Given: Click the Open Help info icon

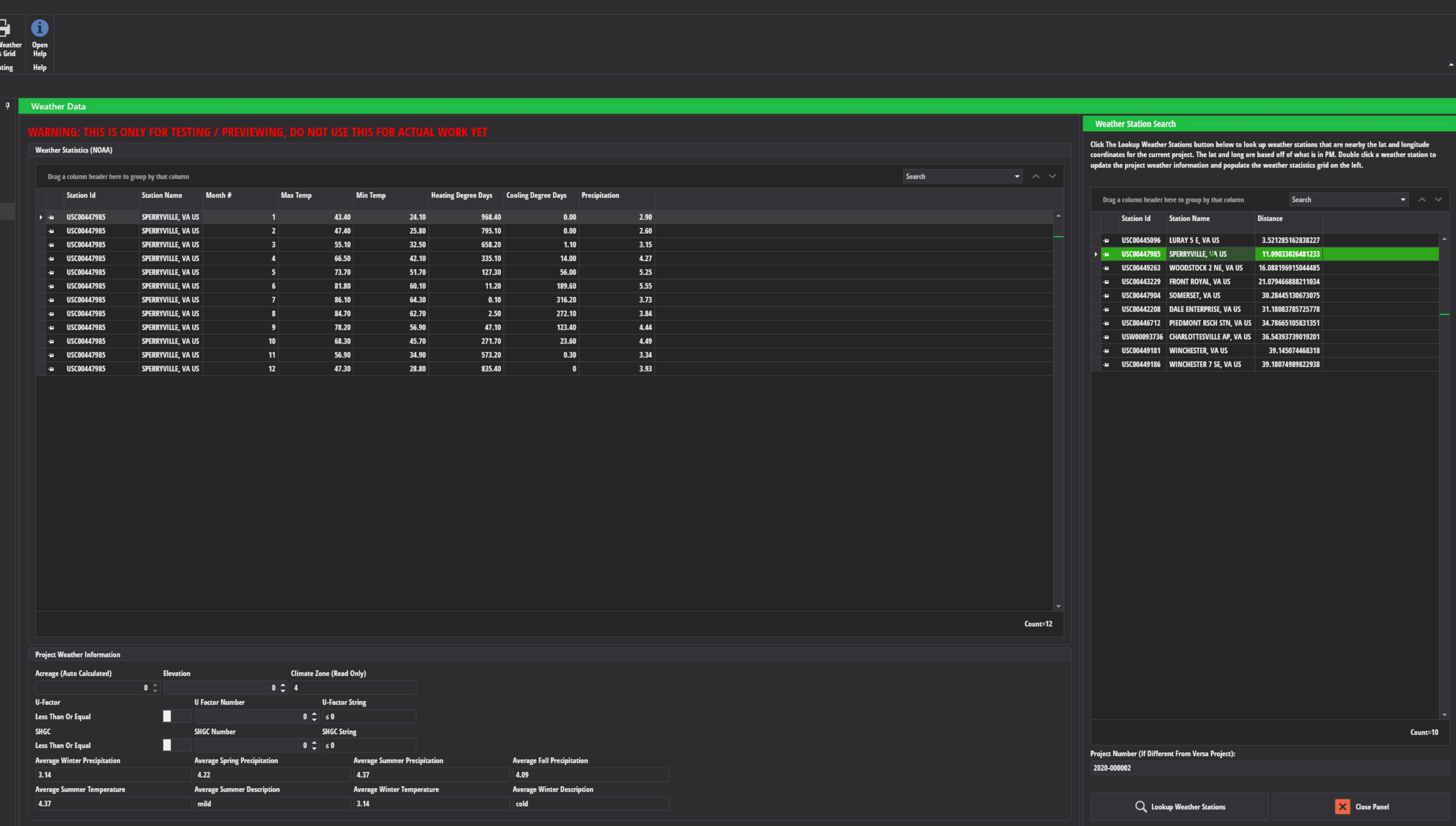Looking at the screenshot, I should pyautogui.click(x=40, y=28).
